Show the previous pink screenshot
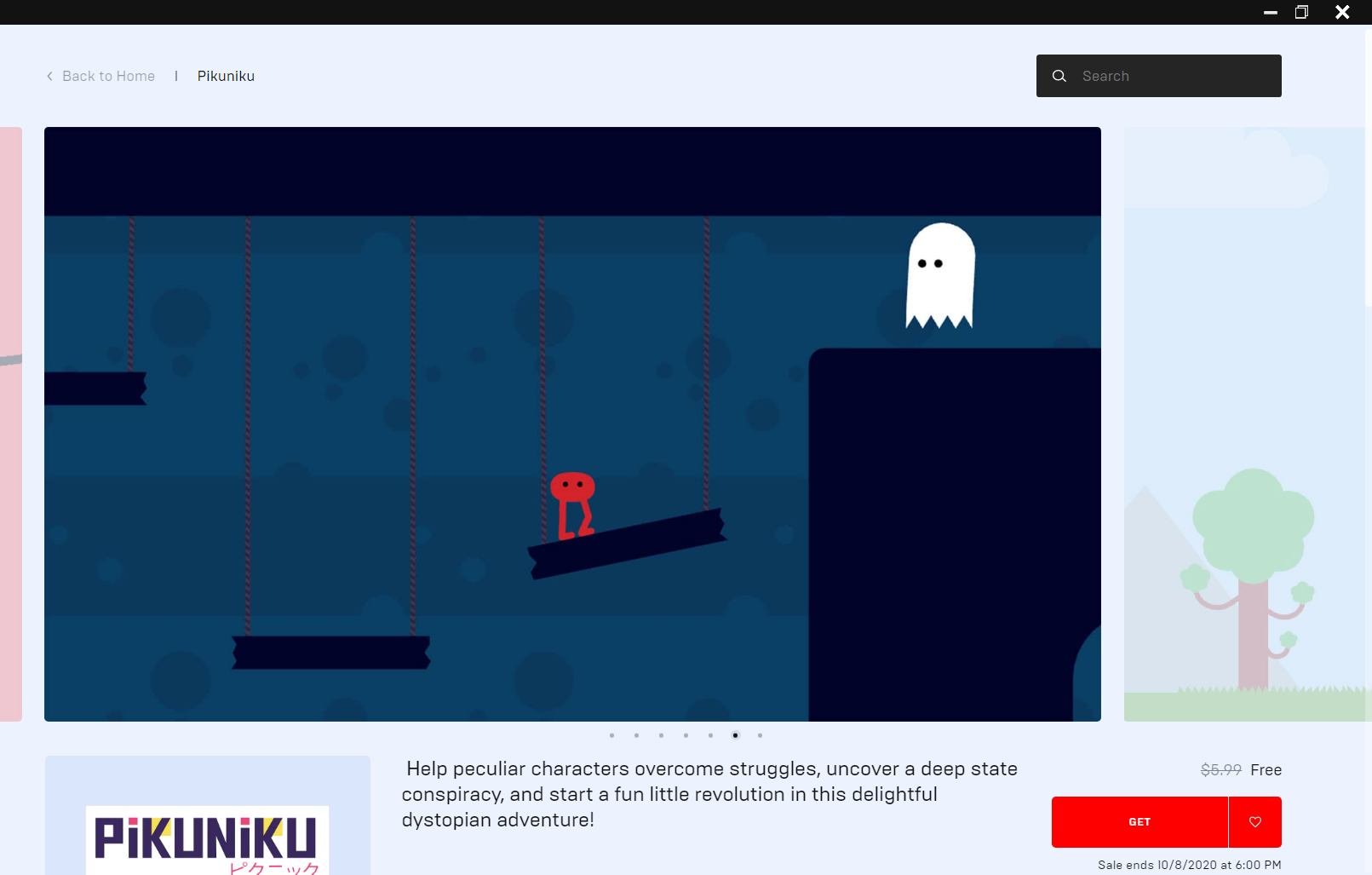The image size is (1372, 875). [x=11, y=424]
